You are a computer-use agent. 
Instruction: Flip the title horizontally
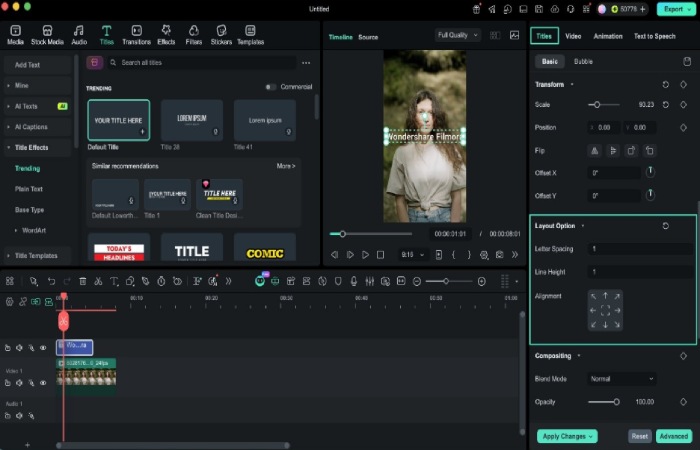(x=595, y=151)
